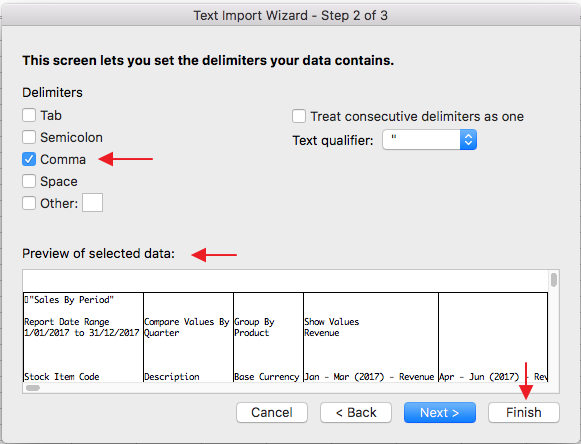
Task: Toggle Treat consecutive delimiters as one
Action: tap(299, 116)
